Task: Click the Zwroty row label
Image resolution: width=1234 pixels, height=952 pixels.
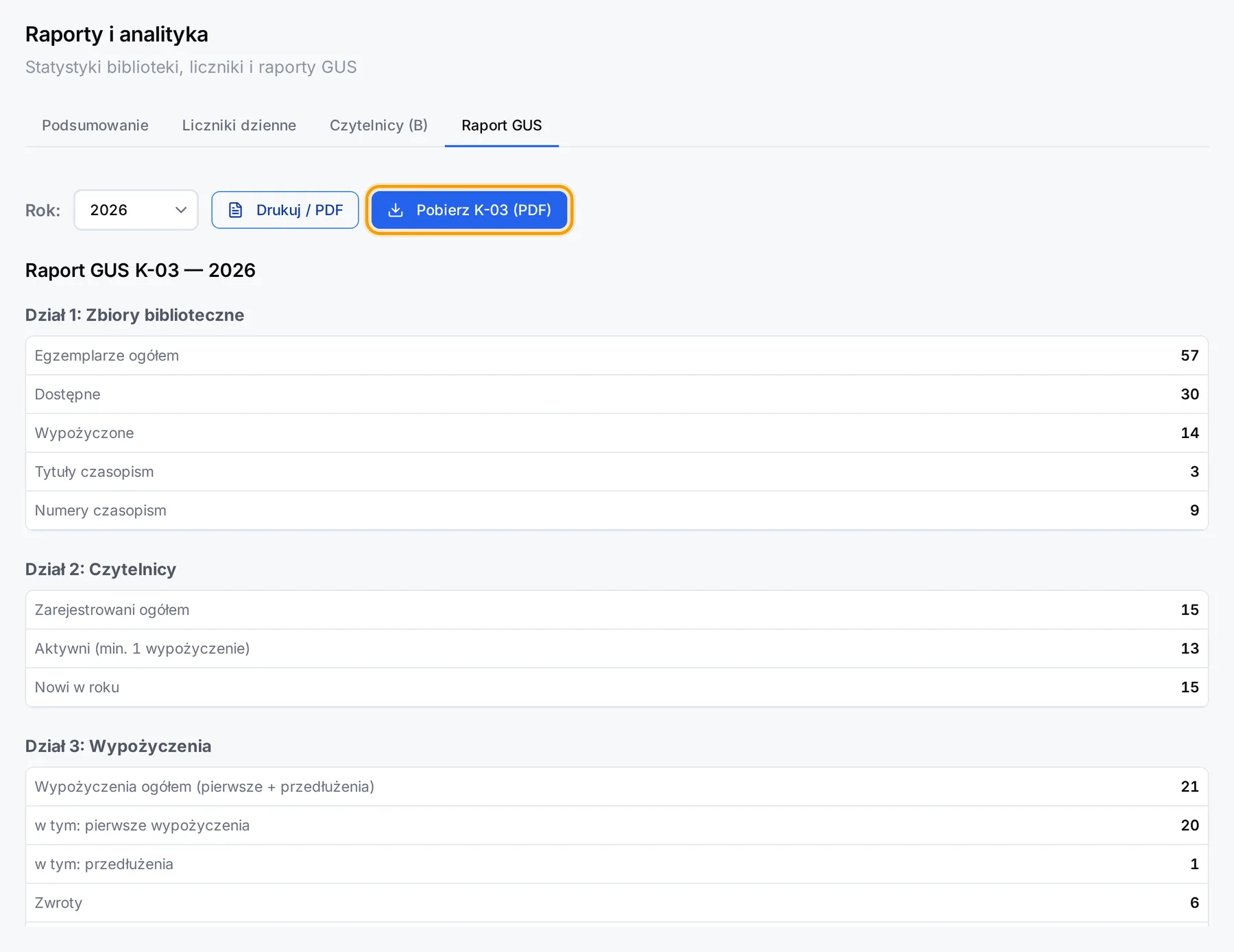Action: (x=59, y=903)
